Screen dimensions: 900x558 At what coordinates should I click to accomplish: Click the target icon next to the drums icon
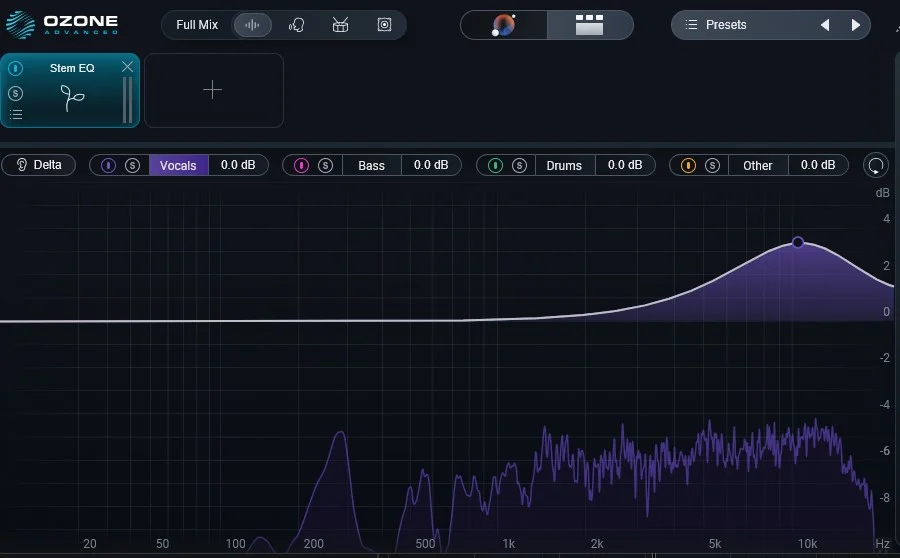click(384, 25)
